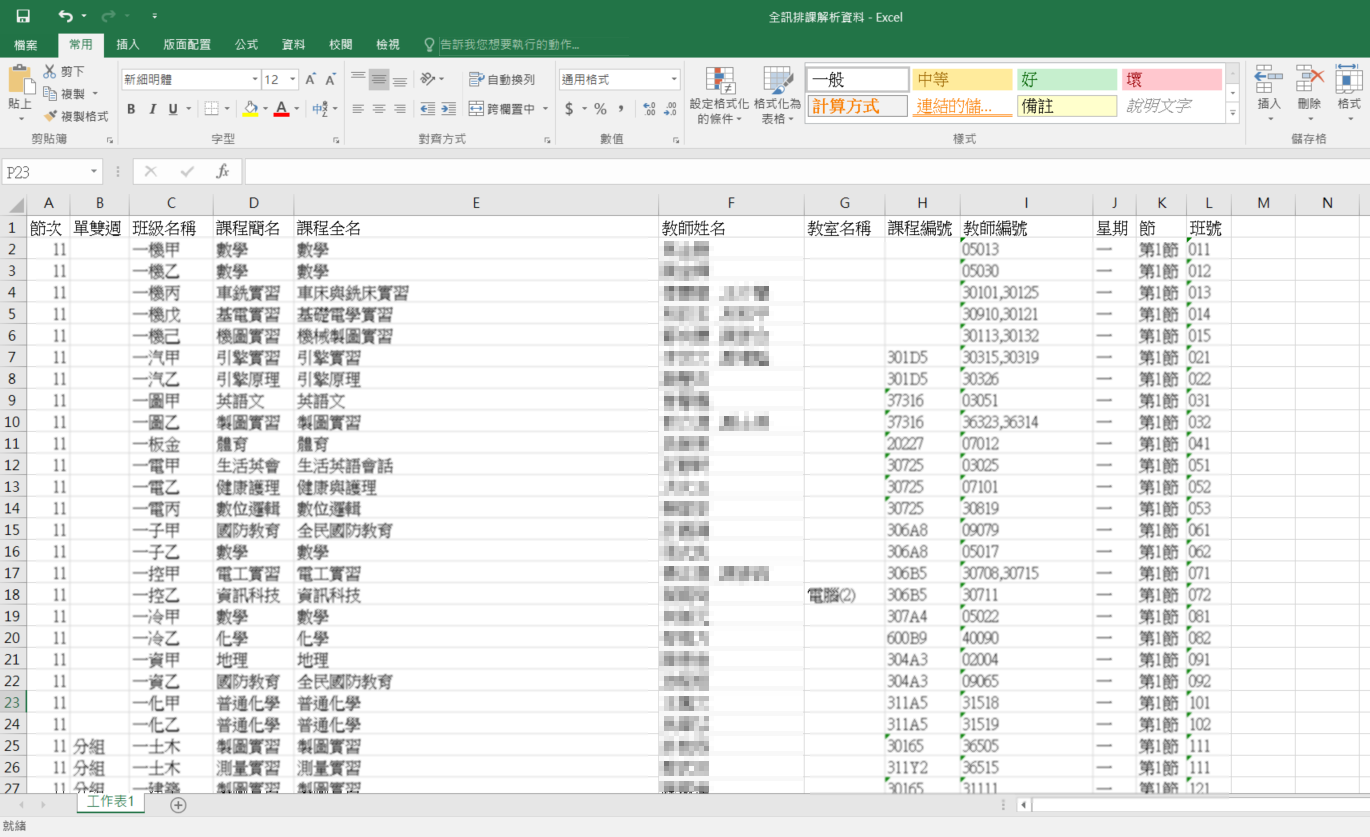Image resolution: width=1370 pixels, height=837 pixels.
Task: Open the Conditional Formatting (設定格式化的條件) dropdown
Action: [x=718, y=98]
